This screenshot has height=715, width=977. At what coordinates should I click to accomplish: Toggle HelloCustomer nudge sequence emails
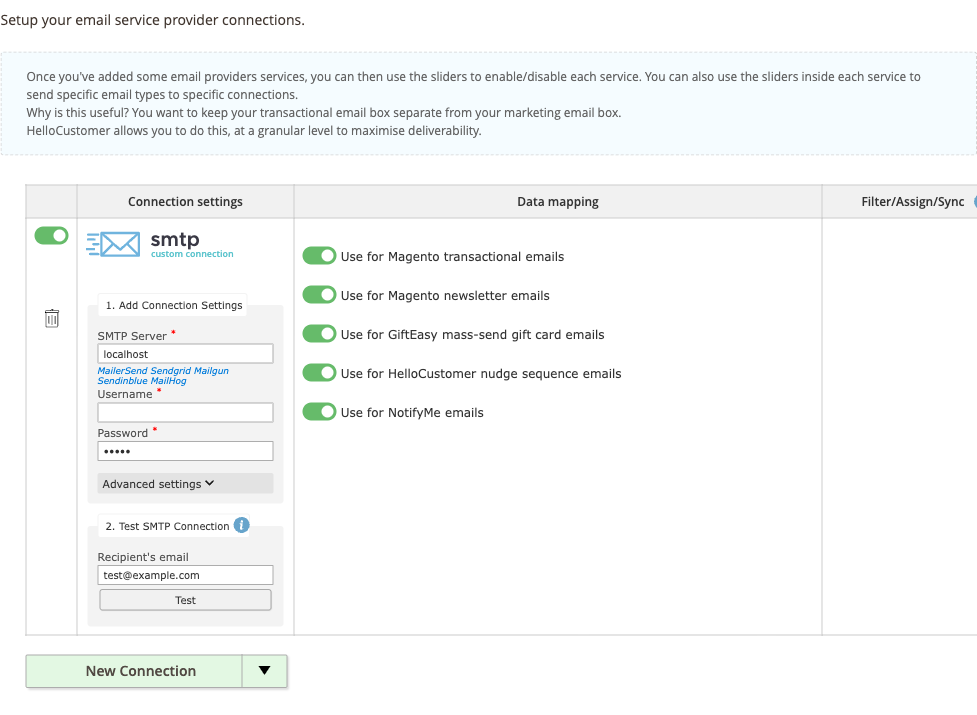tap(320, 373)
